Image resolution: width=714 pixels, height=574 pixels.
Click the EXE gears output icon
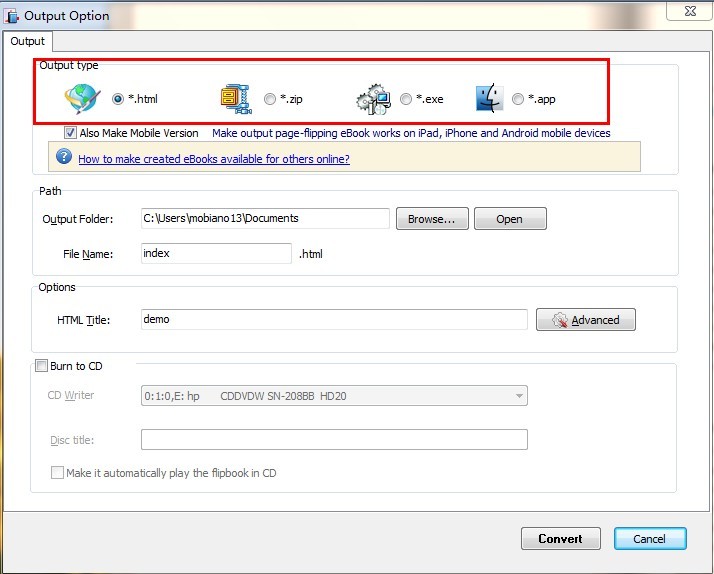[x=373, y=99]
